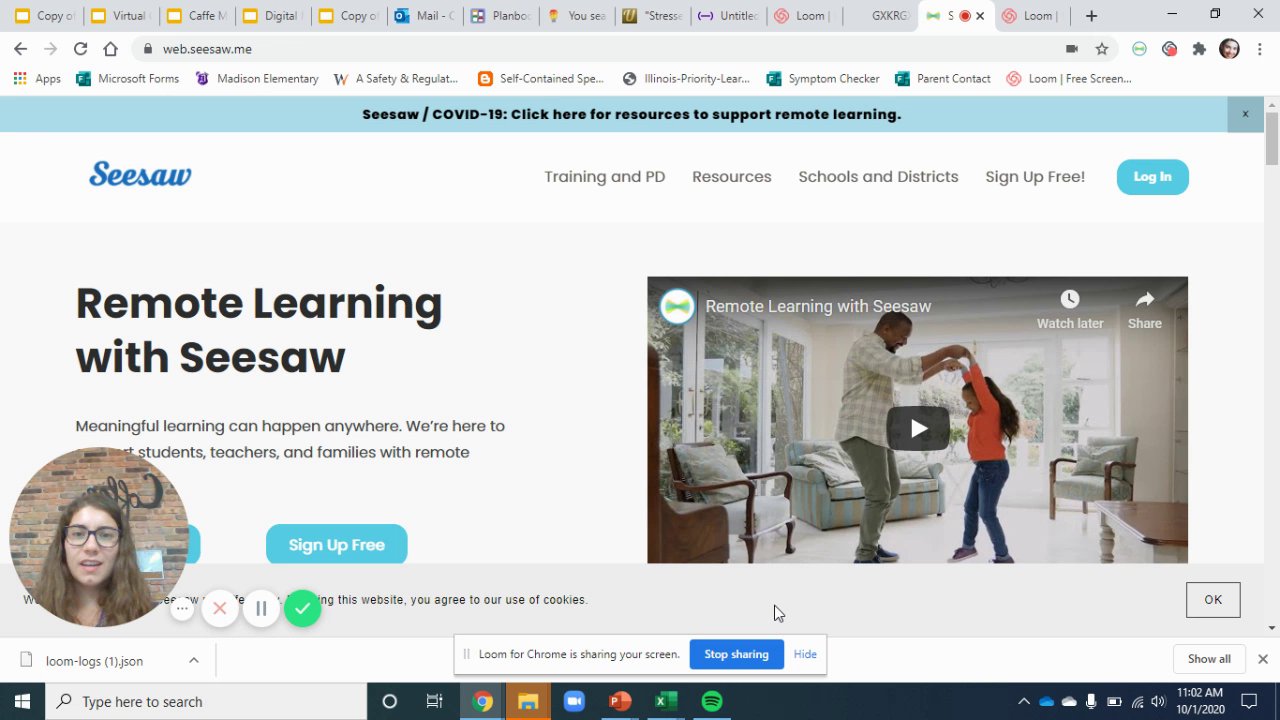Open the COVID-19 remote learning resources banner

(631, 114)
